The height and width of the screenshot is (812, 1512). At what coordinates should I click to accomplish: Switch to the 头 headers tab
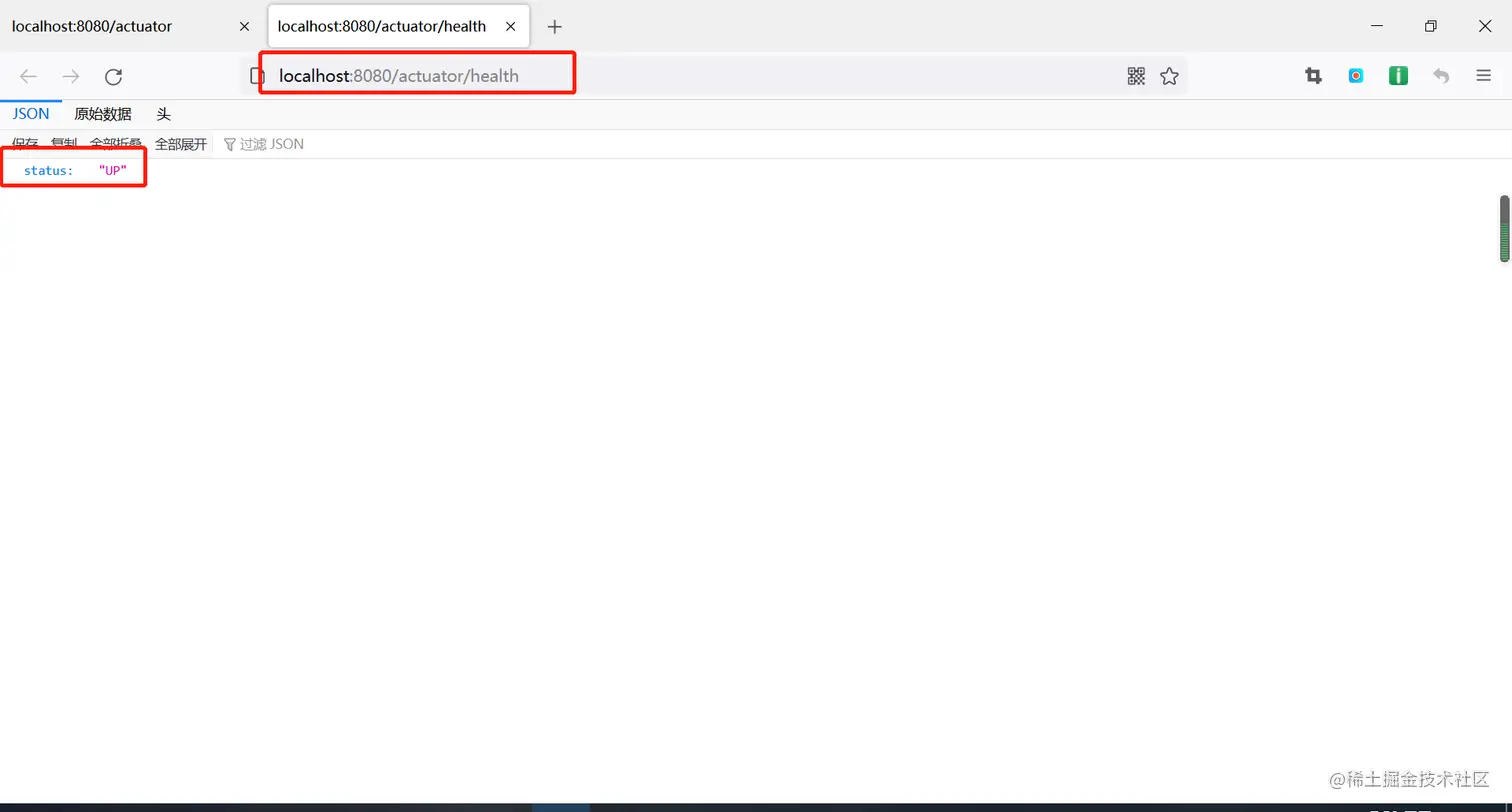[x=164, y=114]
